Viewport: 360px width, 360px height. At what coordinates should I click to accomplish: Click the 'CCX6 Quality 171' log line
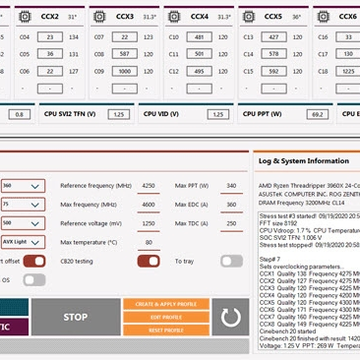310,310
